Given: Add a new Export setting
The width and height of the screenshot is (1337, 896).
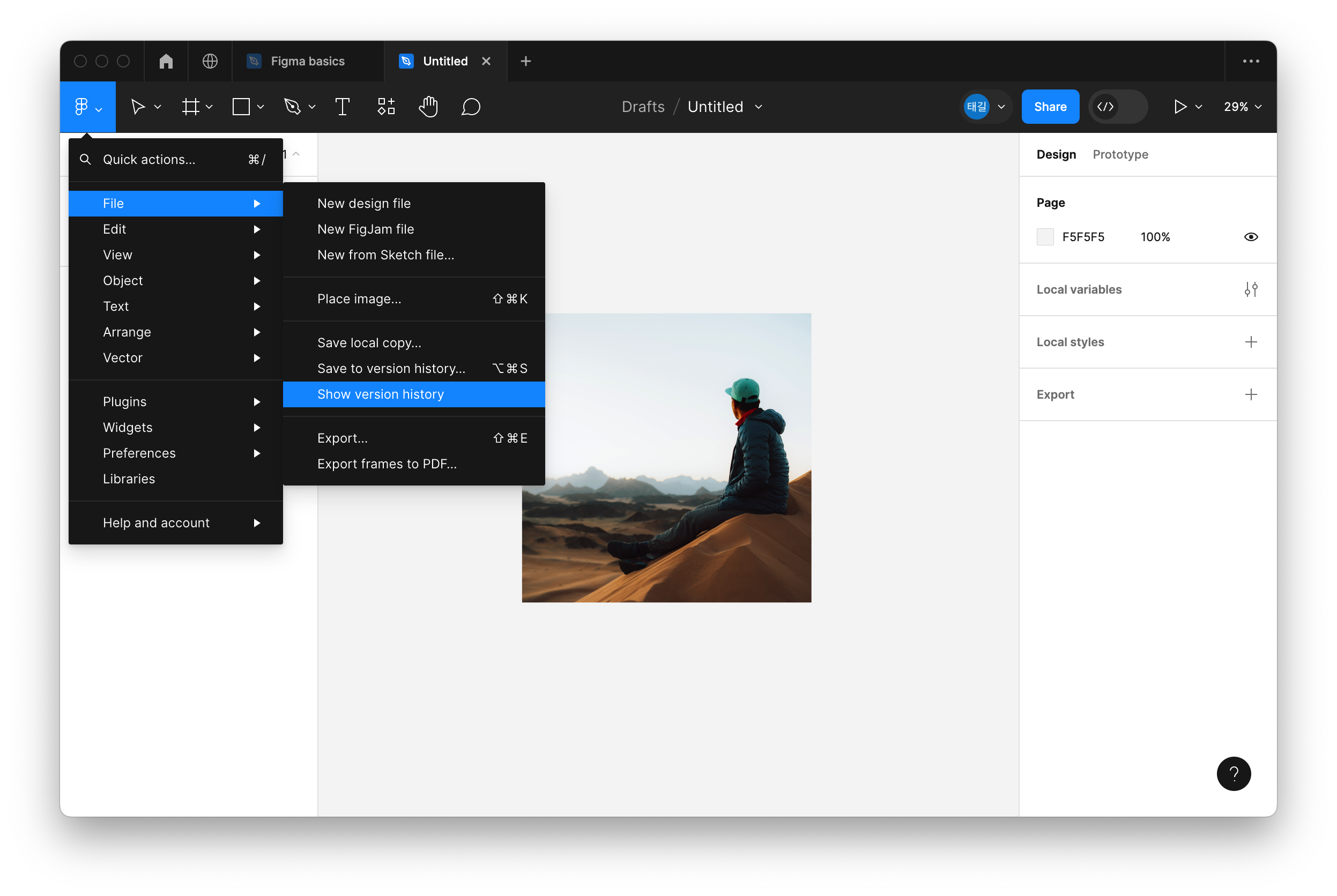Looking at the screenshot, I should click(x=1250, y=394).
